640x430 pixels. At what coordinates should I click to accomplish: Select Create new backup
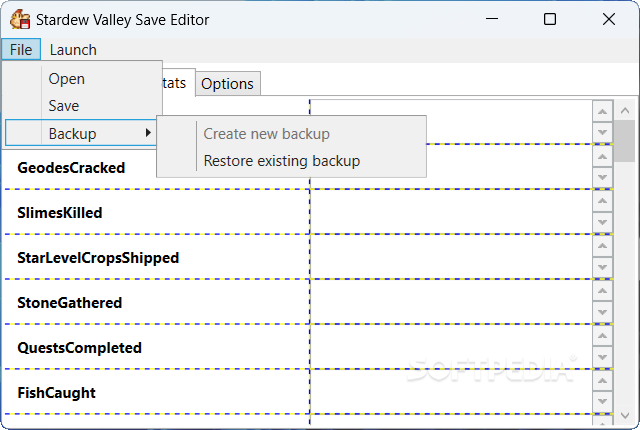click(x=291, y=134)
